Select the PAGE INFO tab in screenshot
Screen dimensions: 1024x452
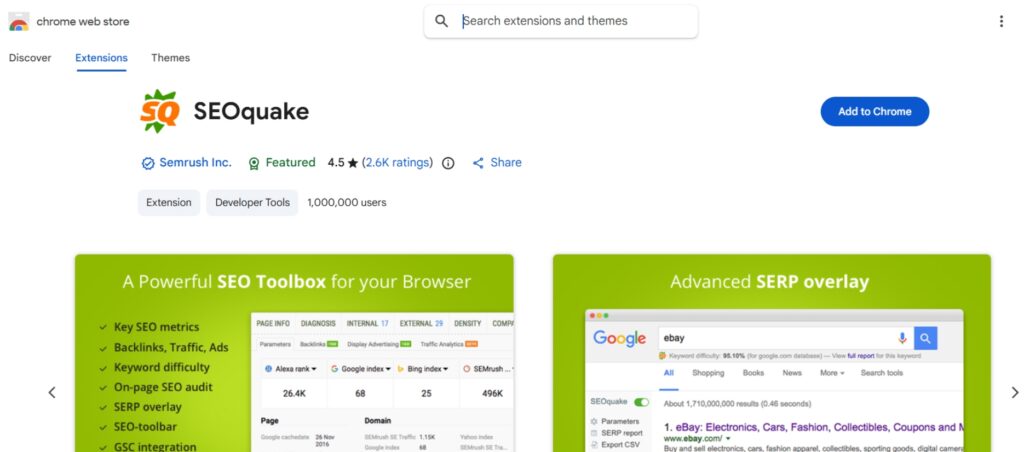click(273, 323)
